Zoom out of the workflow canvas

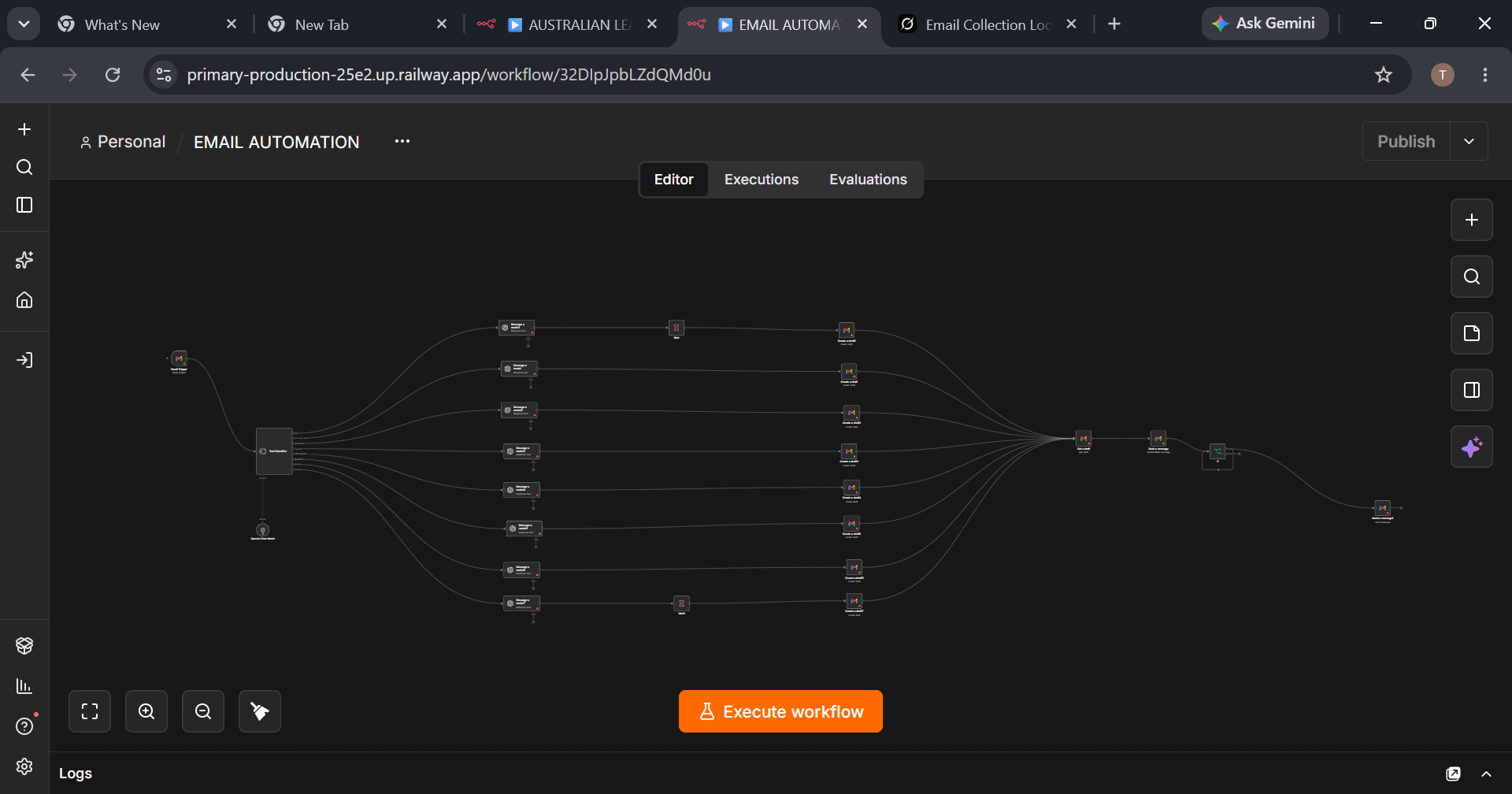[203, 711]
